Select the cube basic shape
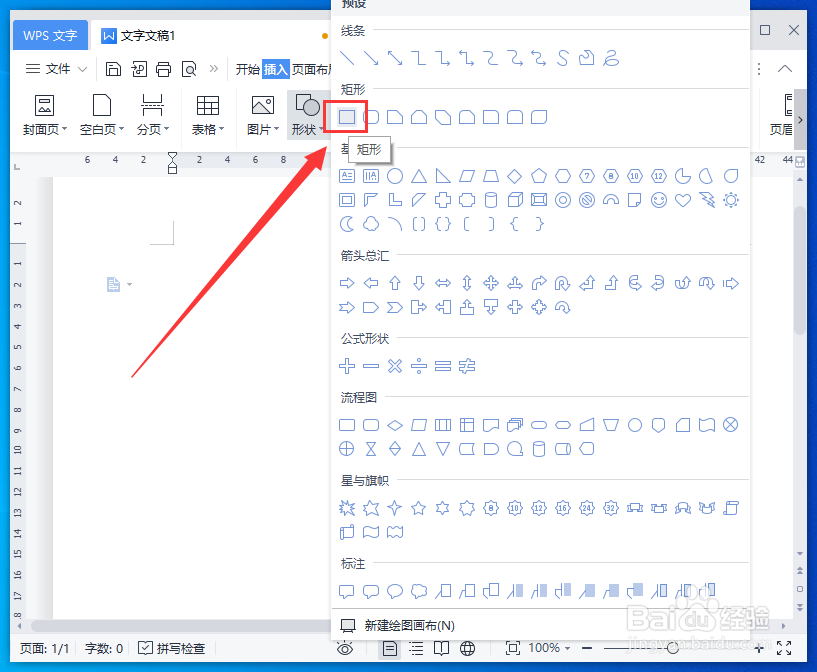The width and height of the screenshot is (817, 672). point(515,200)
